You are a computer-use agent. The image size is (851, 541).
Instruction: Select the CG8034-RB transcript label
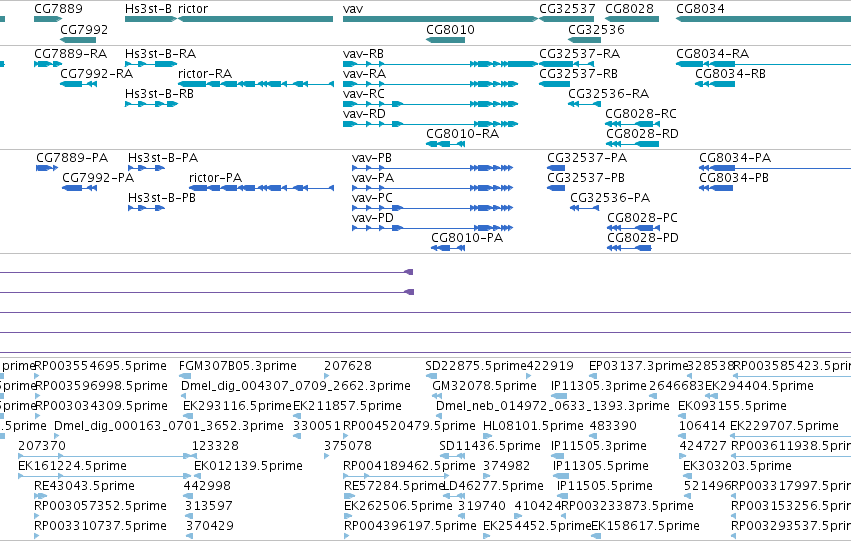click(x=730, y=73)
